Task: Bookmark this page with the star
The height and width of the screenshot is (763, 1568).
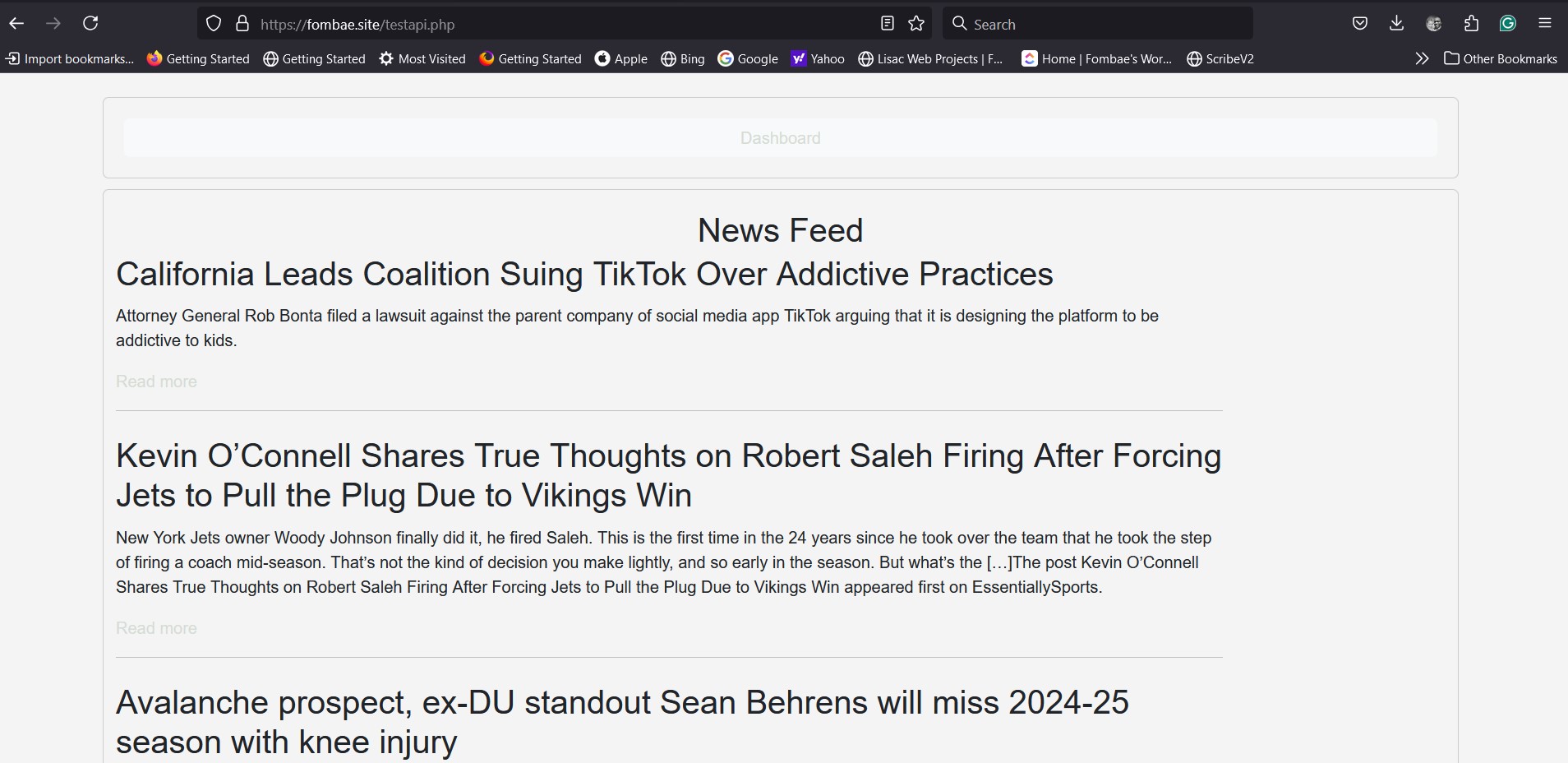Action: coord(916,24)
